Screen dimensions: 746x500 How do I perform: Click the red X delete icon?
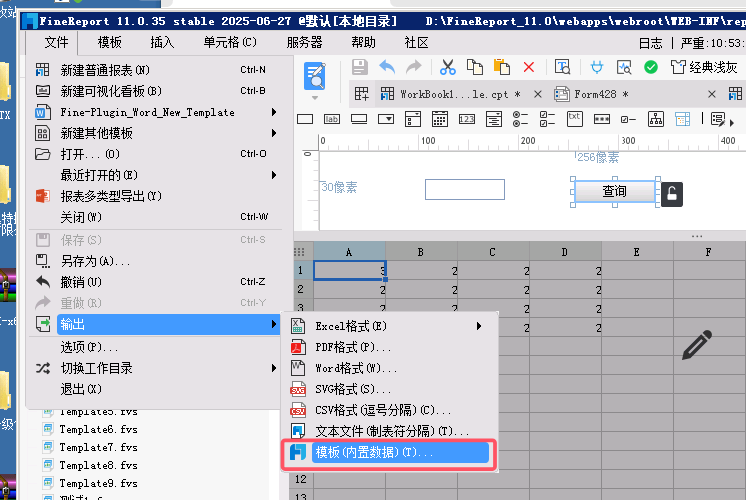coord(529,67)
